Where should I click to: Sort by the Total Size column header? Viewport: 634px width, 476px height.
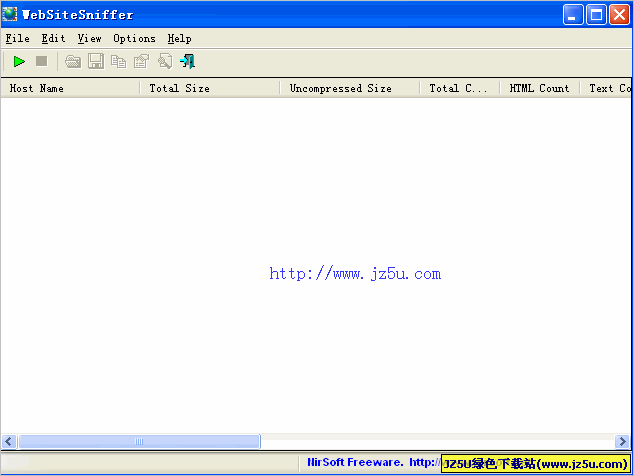point(210,88)
